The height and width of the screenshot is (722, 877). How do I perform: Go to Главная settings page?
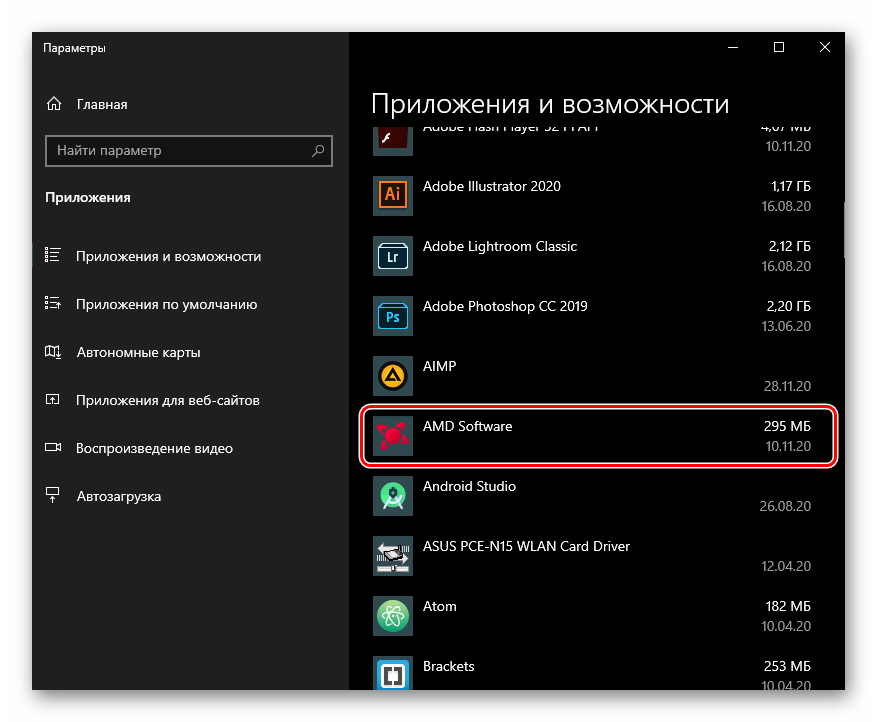pyautogui.click(x=102, y=105)
